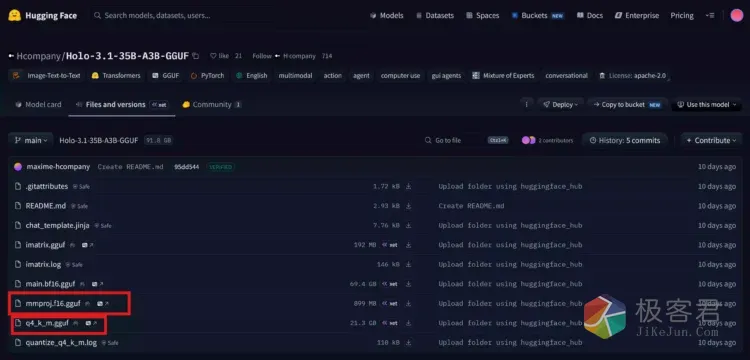Viewport: 750px width, 360px height.
Task: Click the Safe badge beside quantize_q4_k_m.log
Action: pyautogui.click(x=110, y=343)
